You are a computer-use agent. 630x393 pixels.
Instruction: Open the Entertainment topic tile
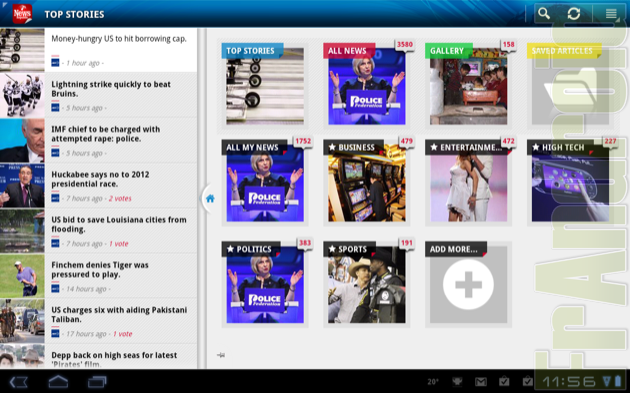pos(468,183)
